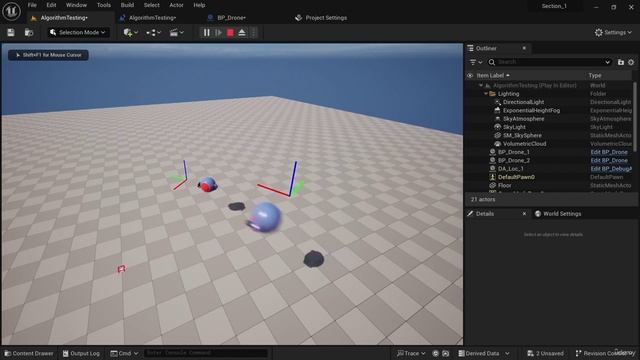Collapse the Lighting folder
The height and width of the screenshot is (360, 640).
point(486,94)
